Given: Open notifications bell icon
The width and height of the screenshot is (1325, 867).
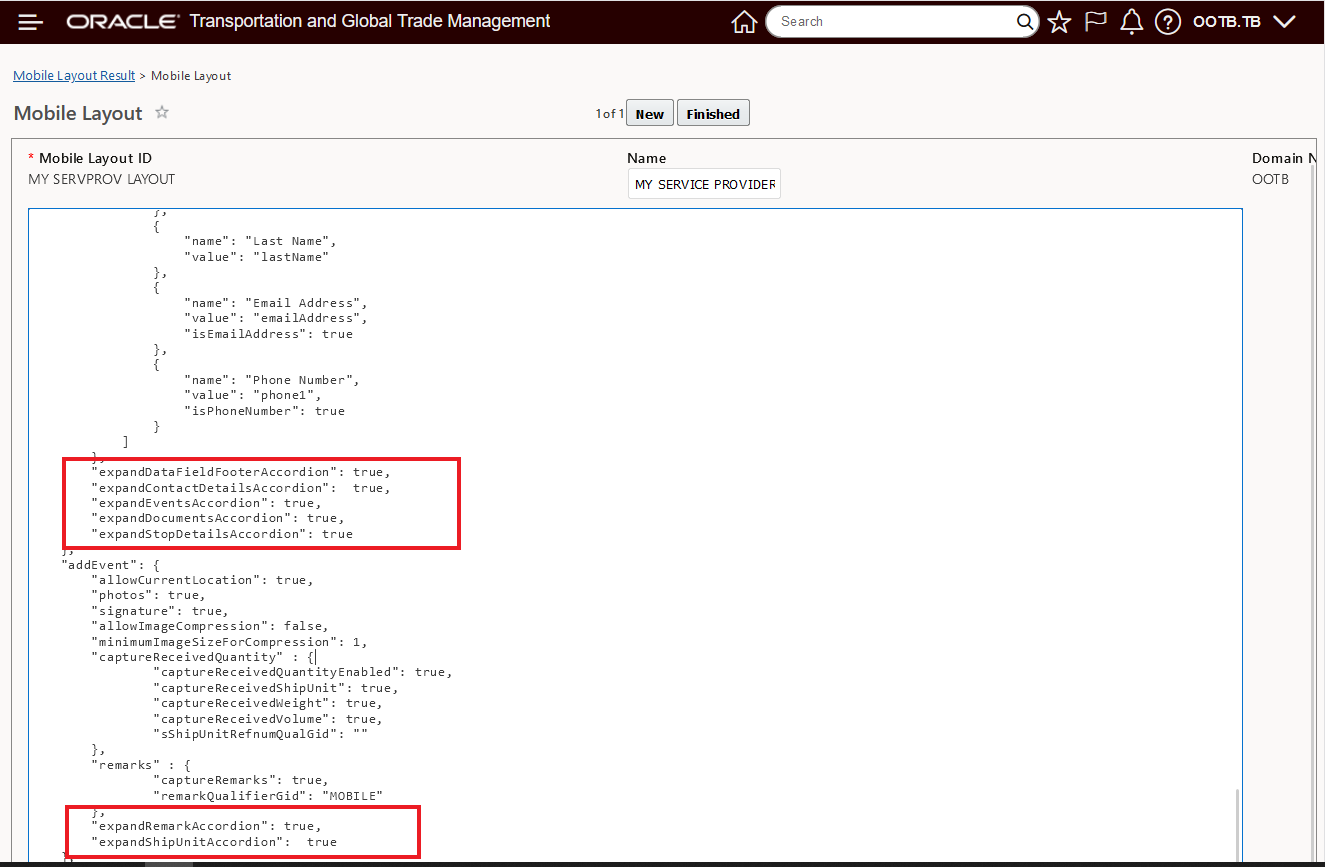Looking at the screenshot, I should 1131,22.
